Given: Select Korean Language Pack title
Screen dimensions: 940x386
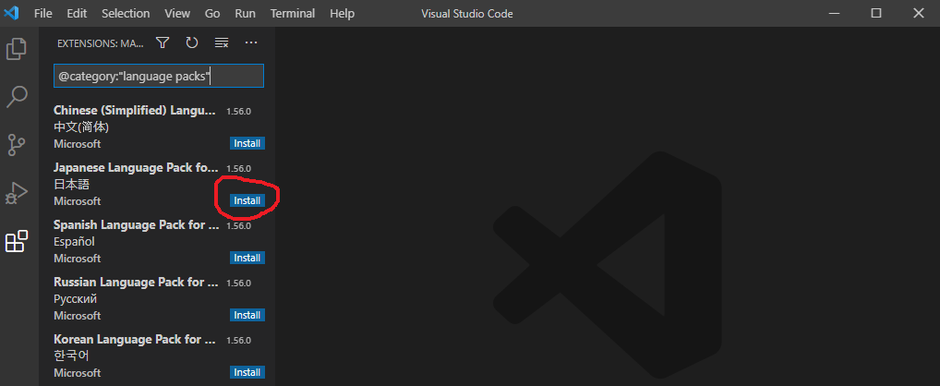Looking at the screenshot, I should click(135, 339).
